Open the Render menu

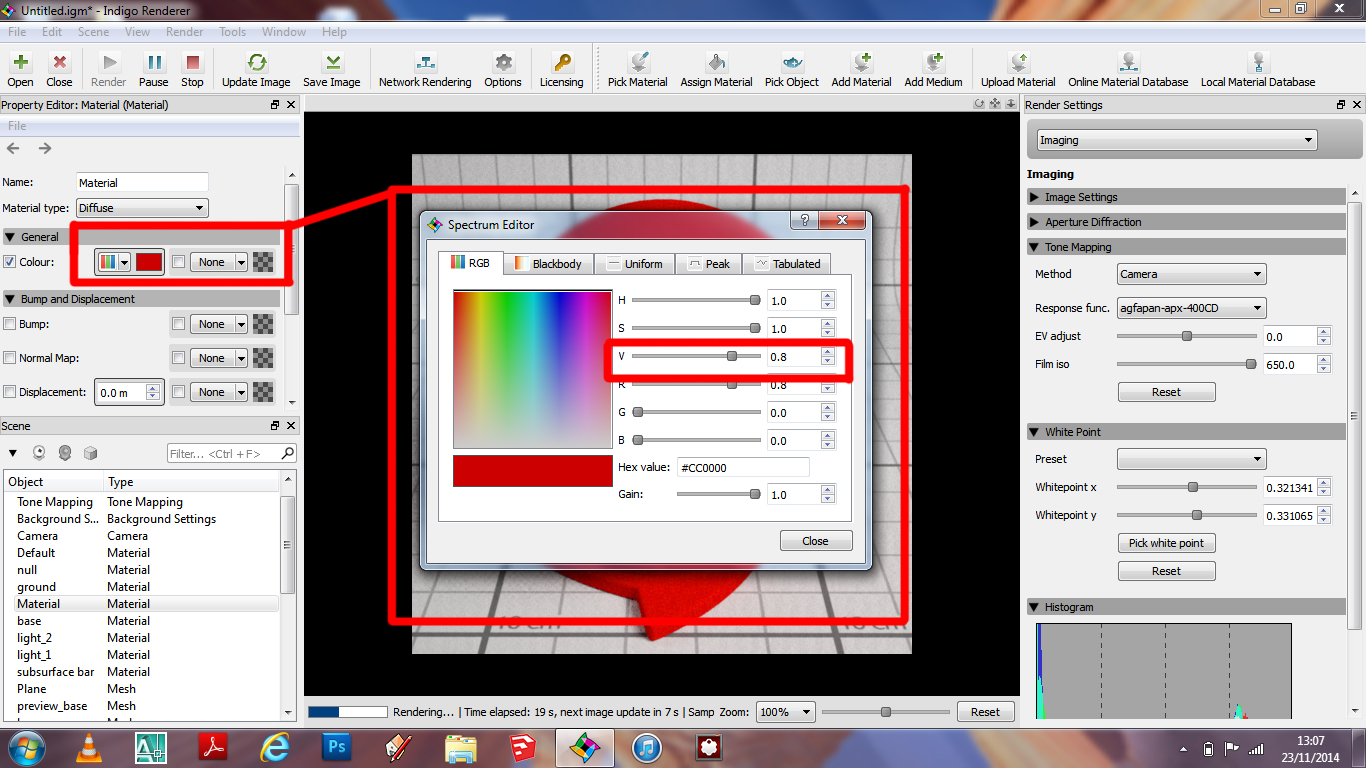click(184, 32)
